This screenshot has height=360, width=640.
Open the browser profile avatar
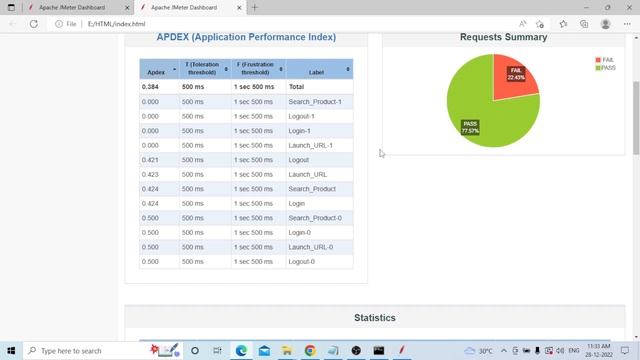click(605, 24)
